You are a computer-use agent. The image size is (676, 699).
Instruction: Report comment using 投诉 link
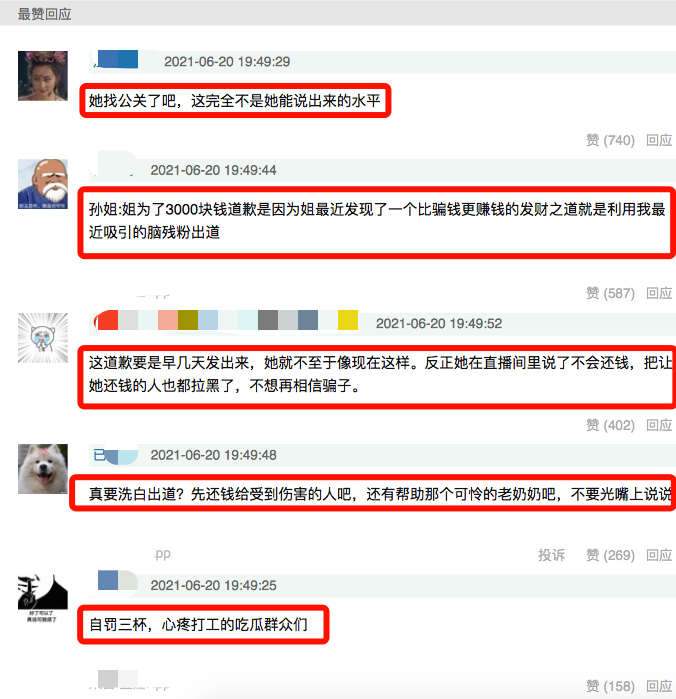[551, 555]
